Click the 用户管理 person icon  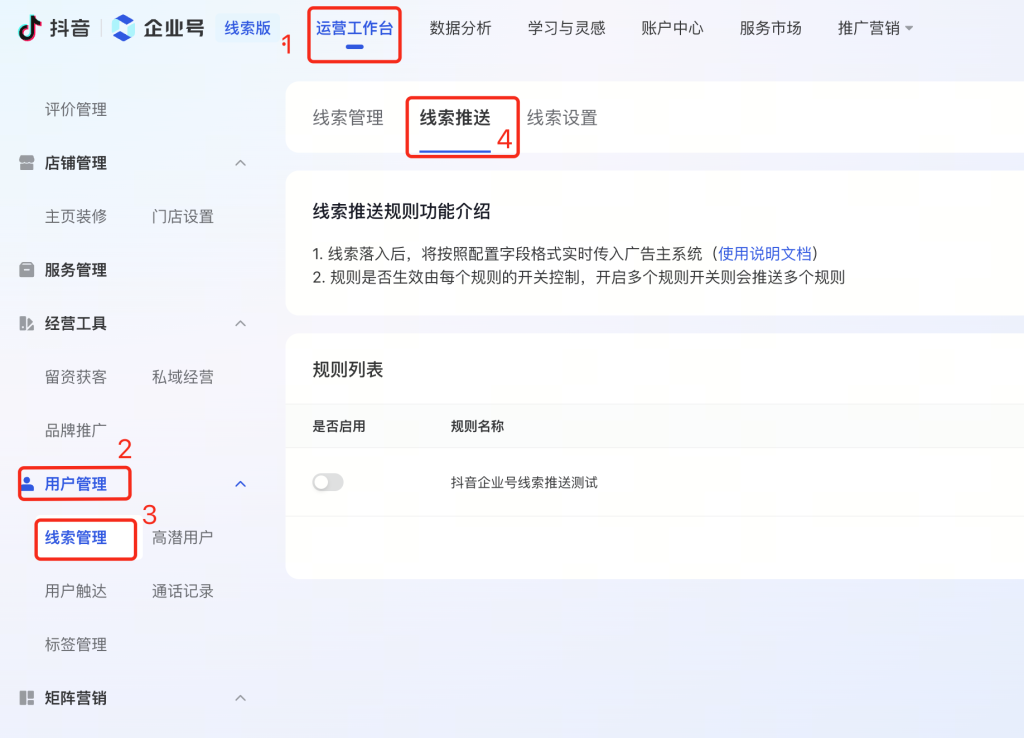coord(27,484)
